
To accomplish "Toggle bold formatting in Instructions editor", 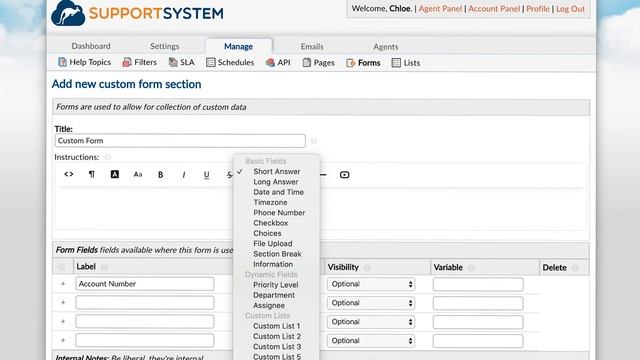I will (x=161, y=175).
